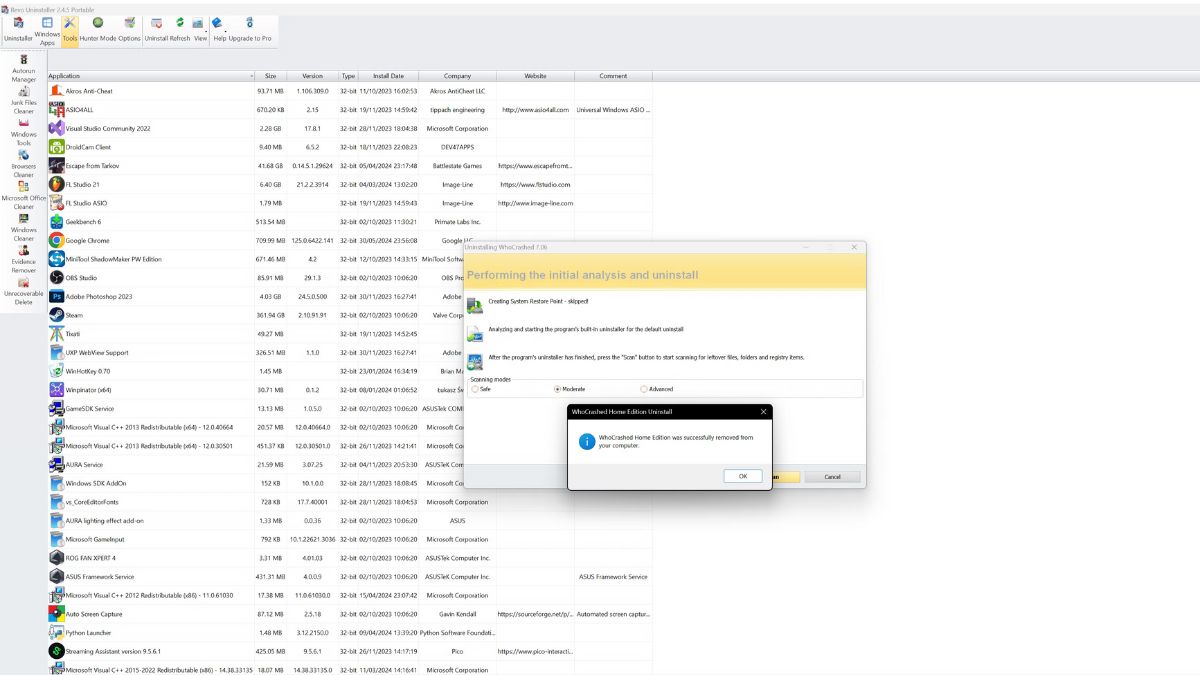Click the Geekbench 6 row
The width and height of the screenshot is (1200, 675).
coord(350,222)
